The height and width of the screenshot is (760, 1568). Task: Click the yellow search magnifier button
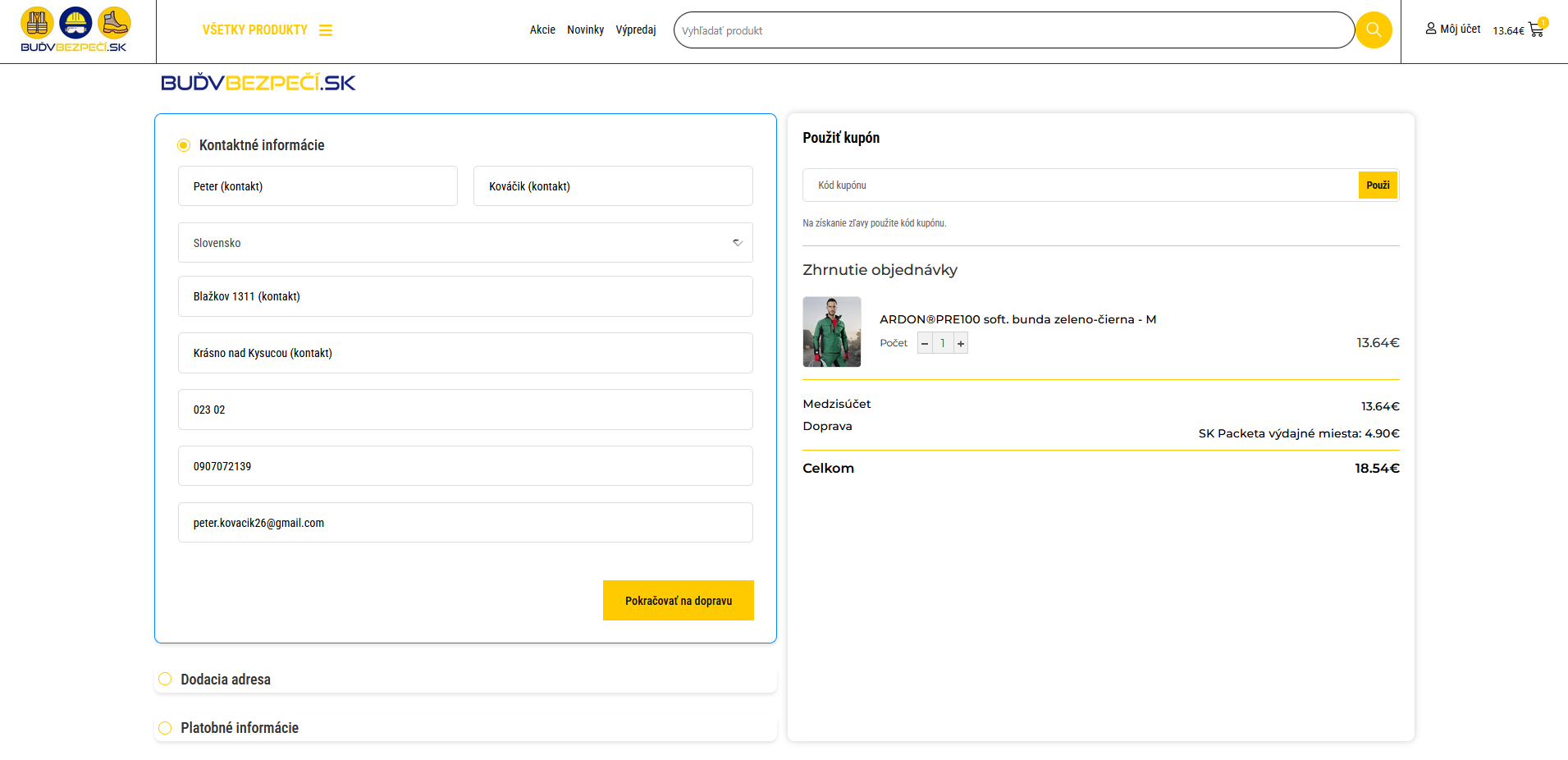[1373, 30]
